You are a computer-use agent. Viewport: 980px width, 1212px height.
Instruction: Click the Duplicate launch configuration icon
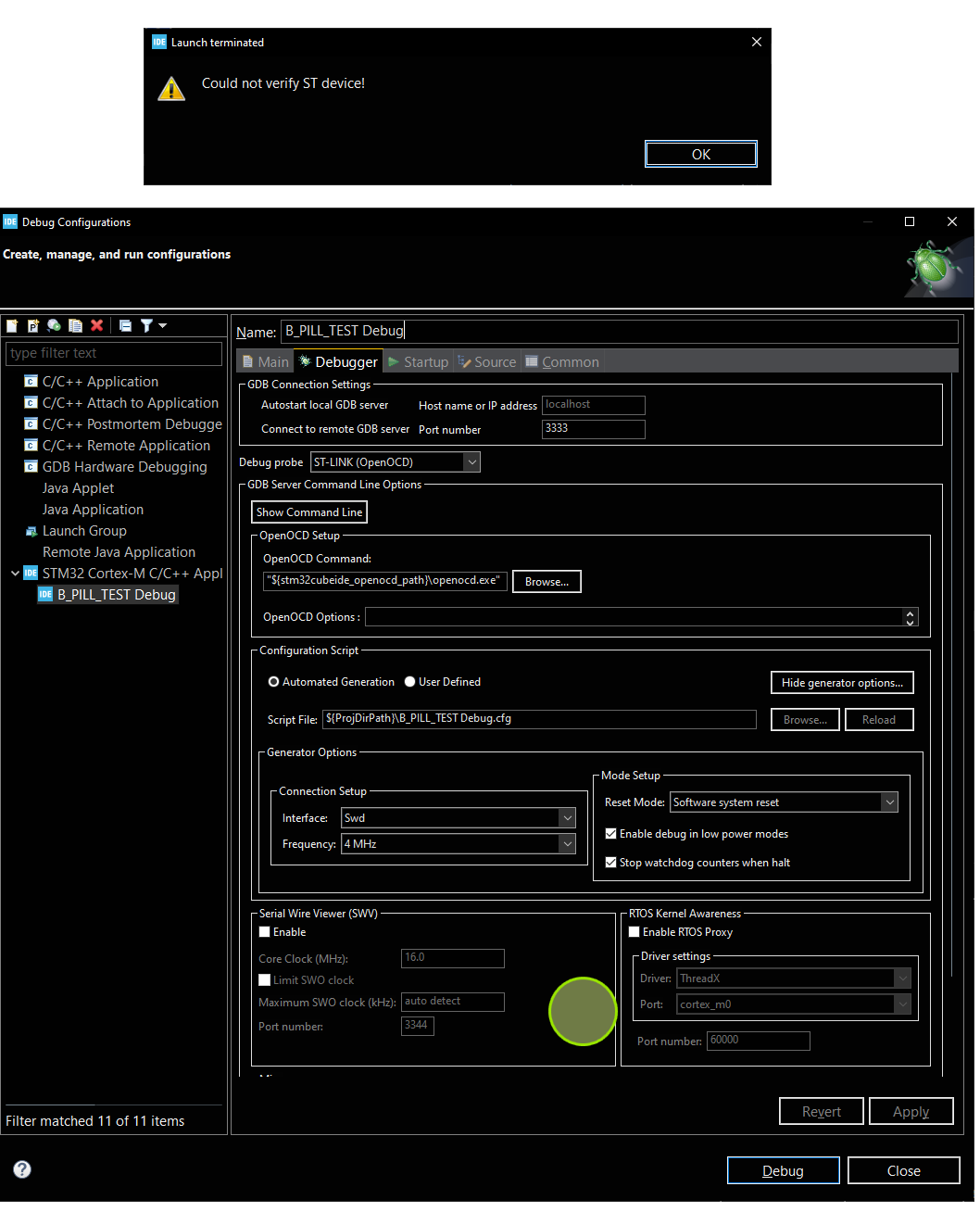(x=75, y=326)
